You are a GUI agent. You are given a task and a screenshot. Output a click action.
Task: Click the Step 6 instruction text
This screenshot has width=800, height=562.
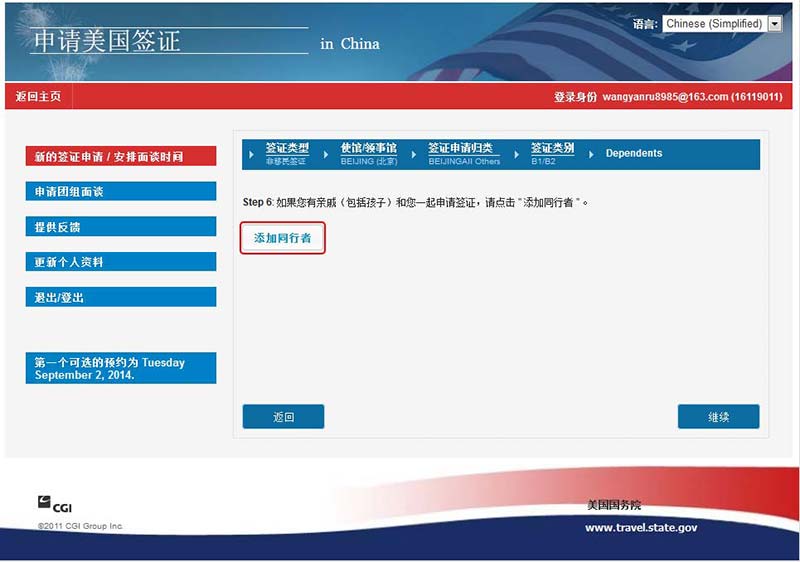[x=415, y=202]
